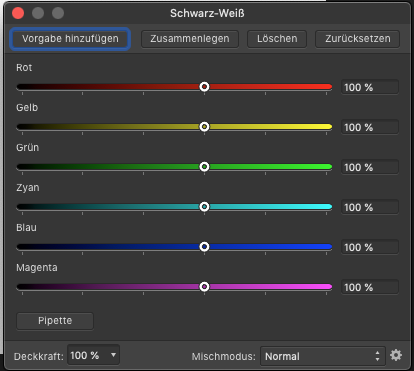Click the Rot slider handle
Screen dimensions: 414x371
(204, 87)
